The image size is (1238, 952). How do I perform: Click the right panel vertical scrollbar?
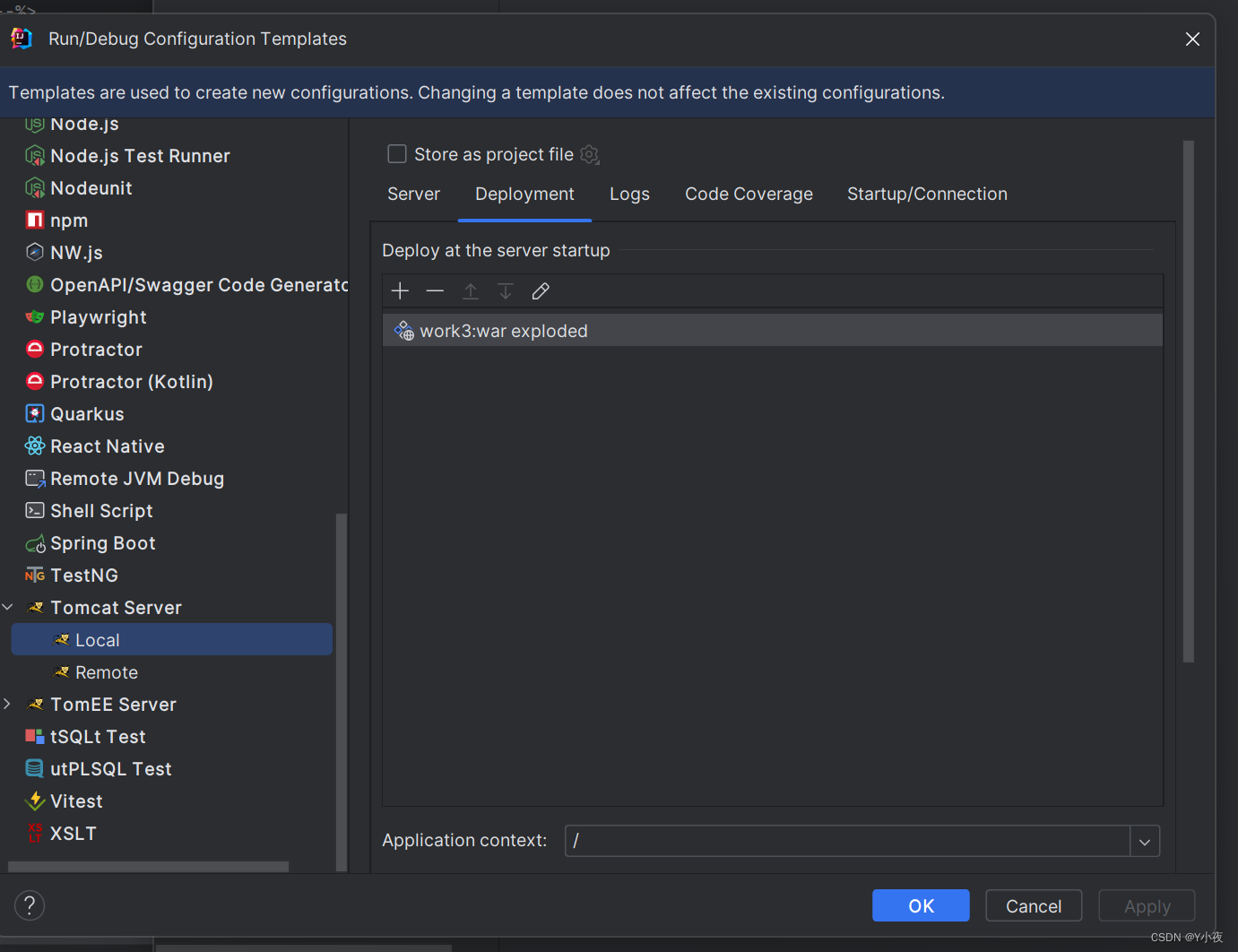(1189, 401)
